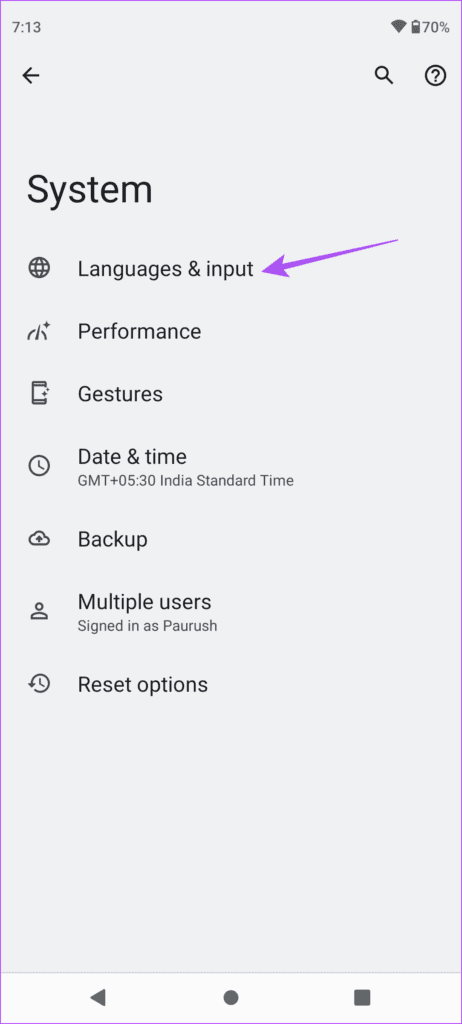The width and height of the screenshot is (462, 1024).
Task: Go to Backup settings
Action: click(231, 539)
